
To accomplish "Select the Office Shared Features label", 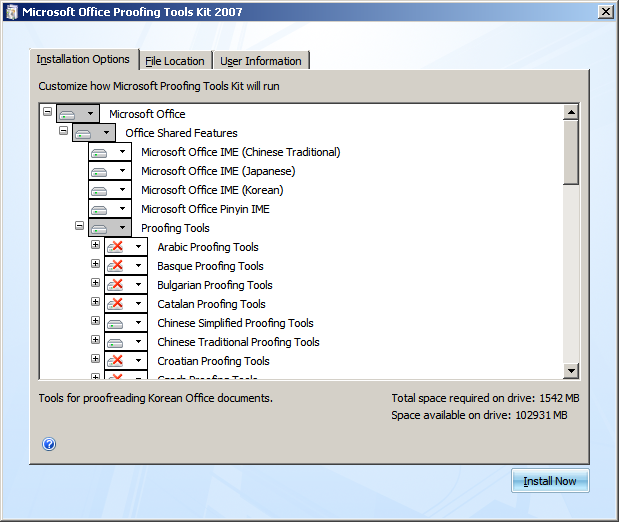I will click(x=181, y=133).
